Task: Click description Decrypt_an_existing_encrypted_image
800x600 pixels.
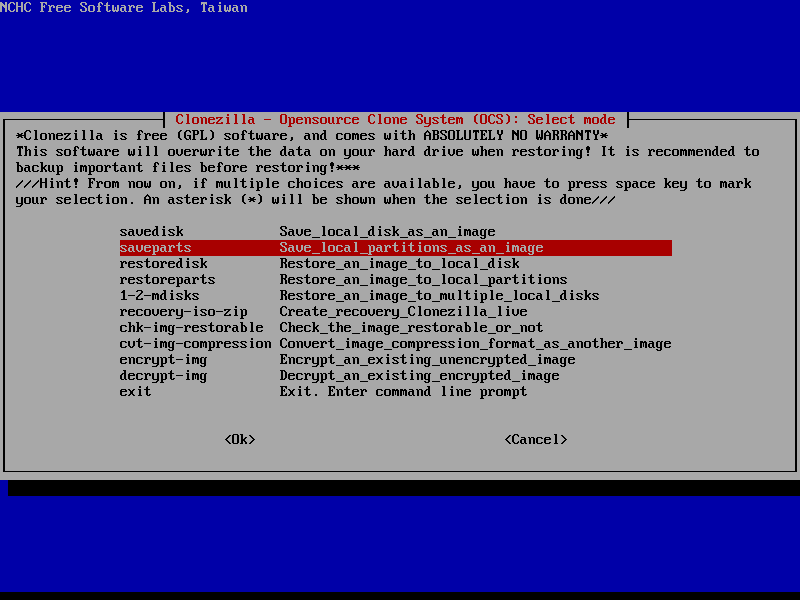Action: (419, 376)
